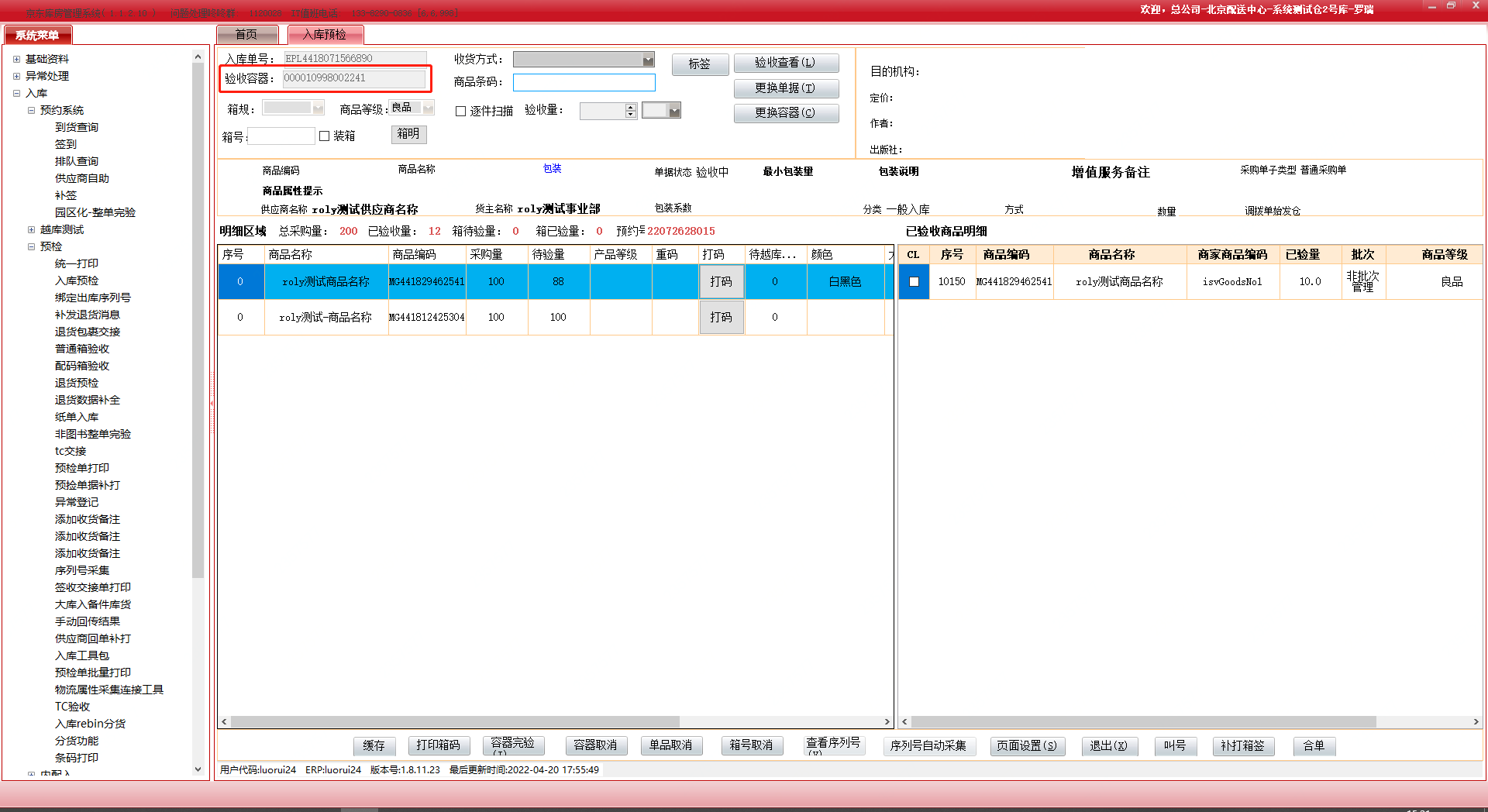Click the 箱明 button
This screenshot has height=812, width=1488.
point(408,134)
